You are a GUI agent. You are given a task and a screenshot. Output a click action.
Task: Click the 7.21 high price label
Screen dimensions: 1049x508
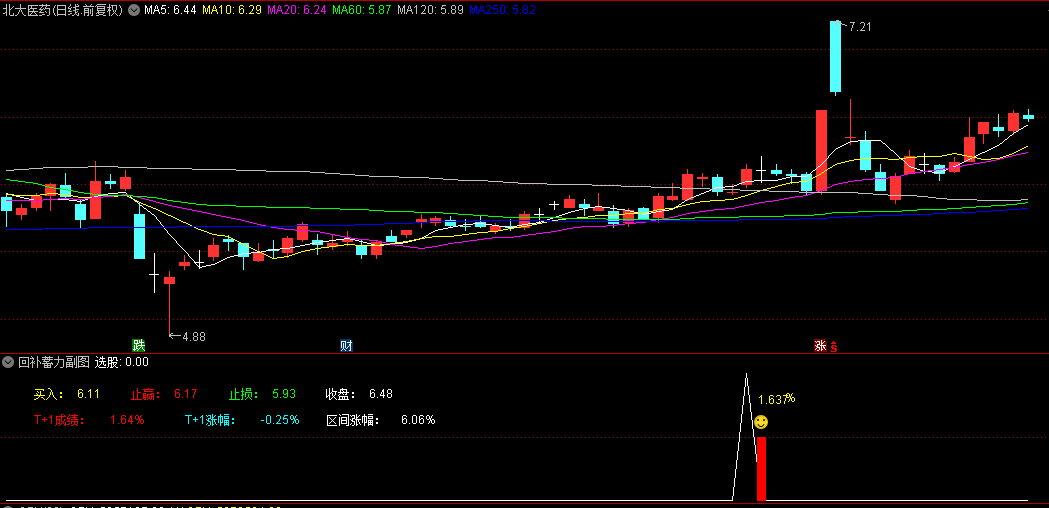coord(860,27)
